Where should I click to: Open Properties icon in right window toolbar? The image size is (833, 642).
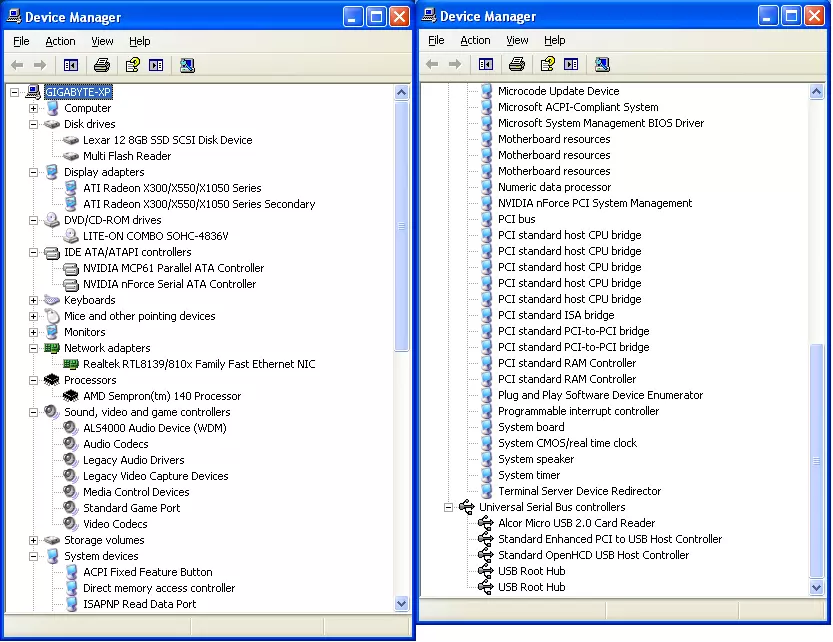pos(547,64)
